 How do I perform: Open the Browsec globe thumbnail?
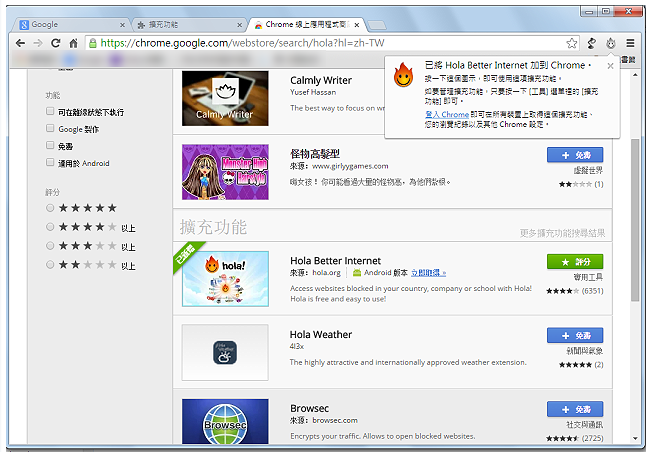[x=225, y=422]
